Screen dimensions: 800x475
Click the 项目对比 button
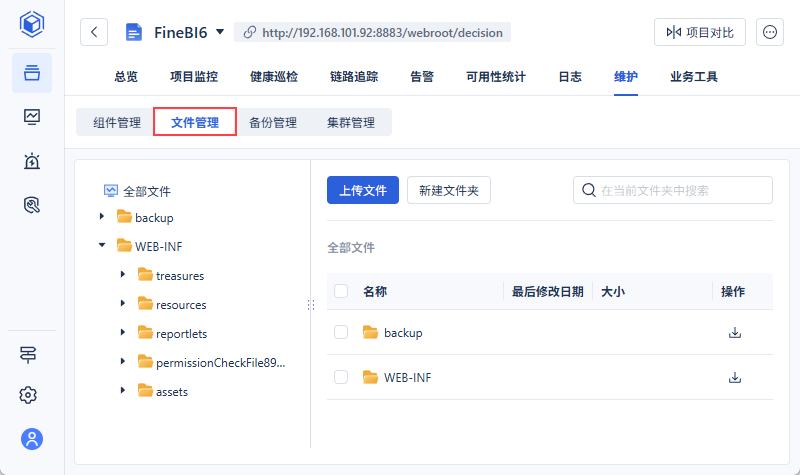pos(700,32)
